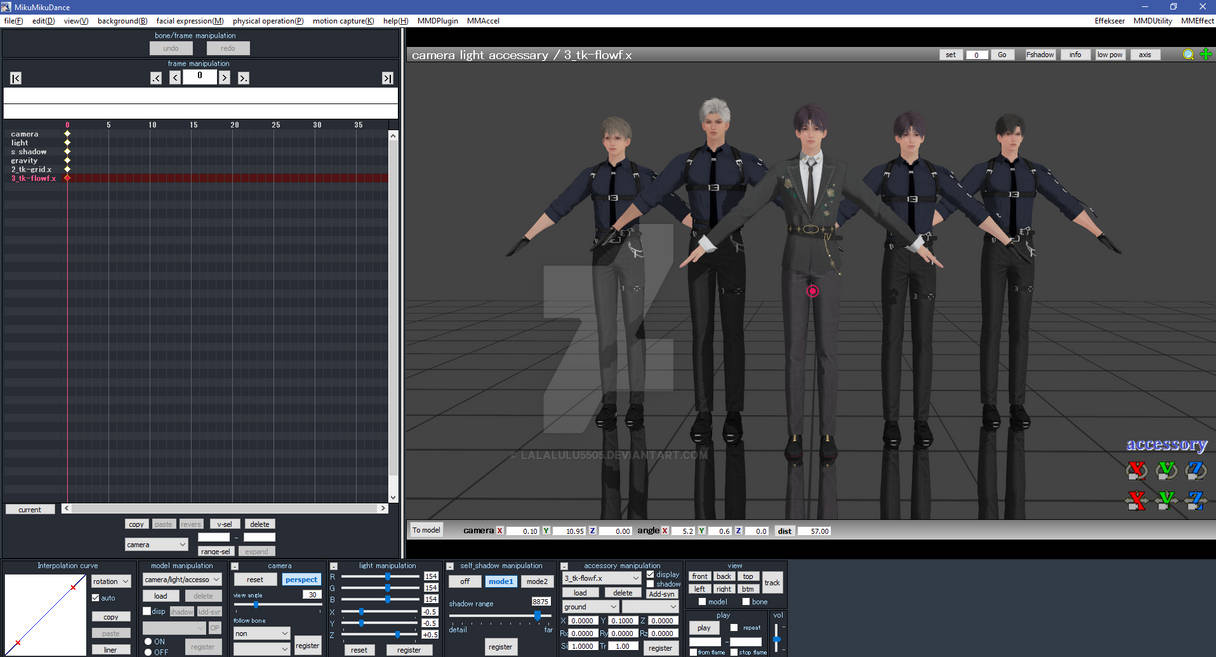Go to next keyframe (>.) button
1216x657 pixels.
pyautogui.click(x=243, y=78)
